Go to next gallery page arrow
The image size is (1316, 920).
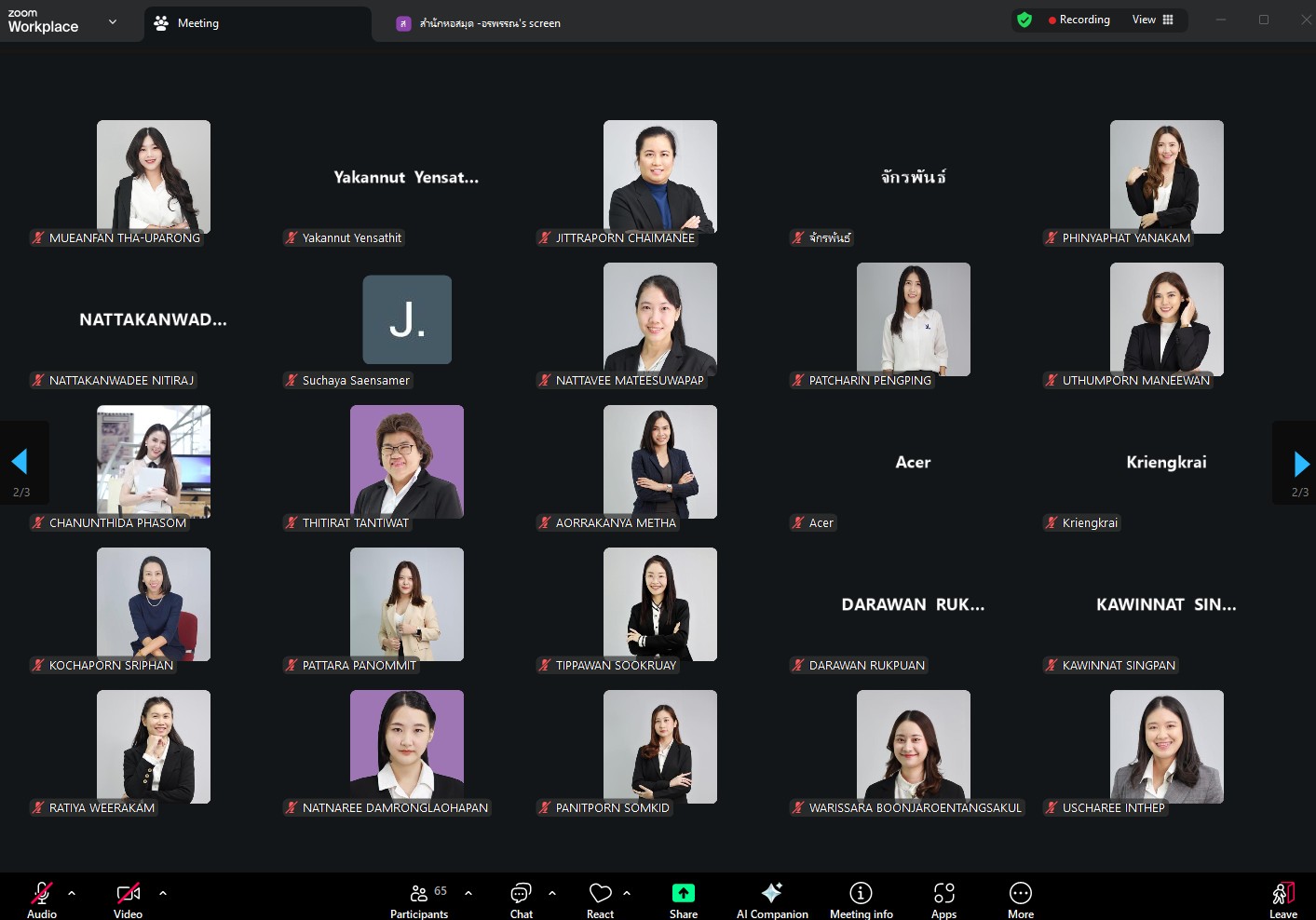click(x=1301, y=463)
